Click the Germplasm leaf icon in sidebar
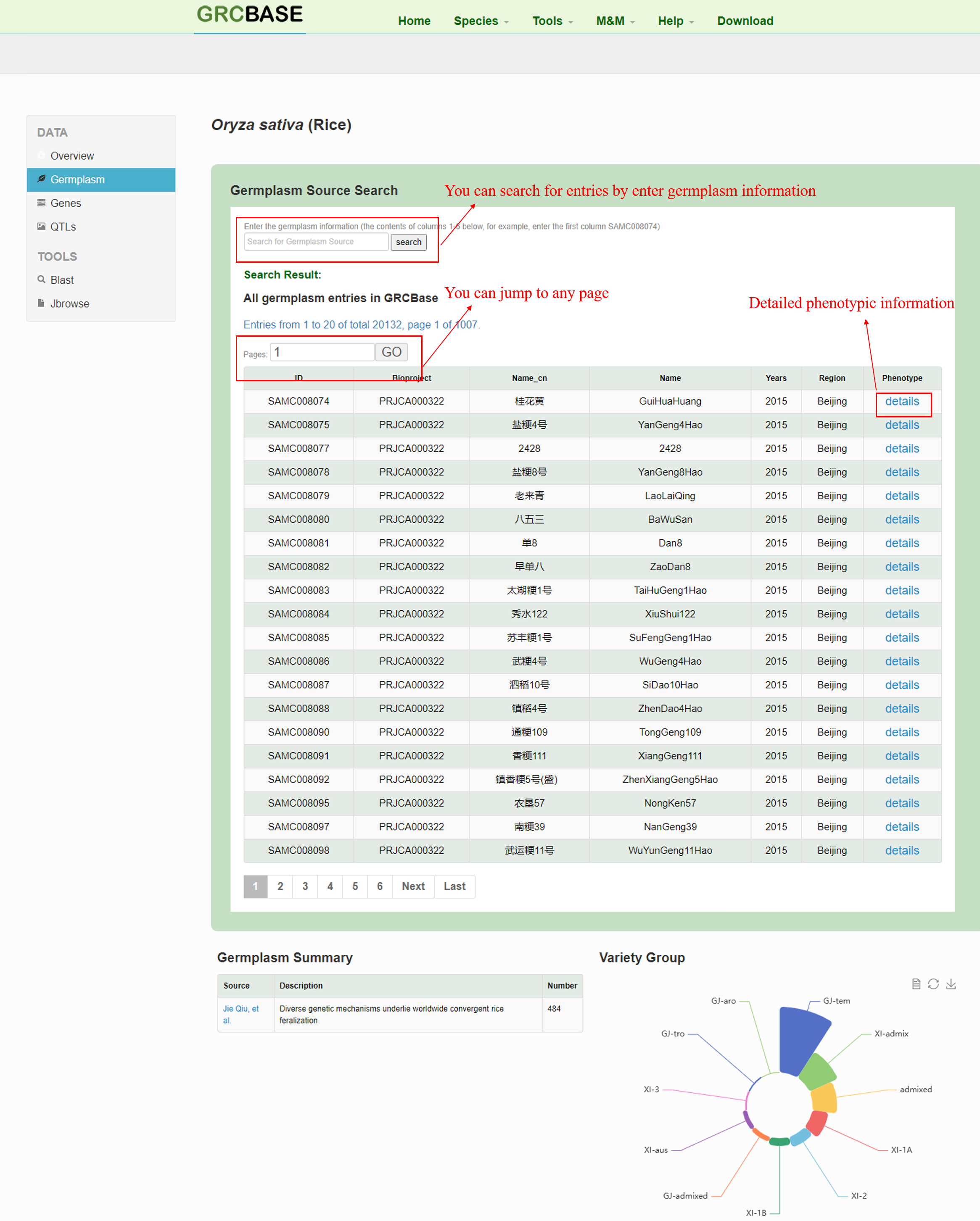980x1221 pixels. pyautogui.click(x=41, y=179)
